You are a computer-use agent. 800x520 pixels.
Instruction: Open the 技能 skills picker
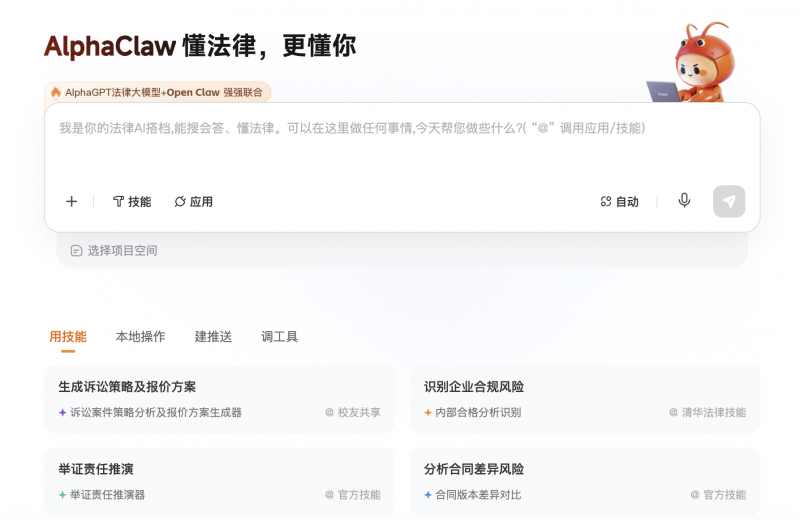[x=132, y=202]
